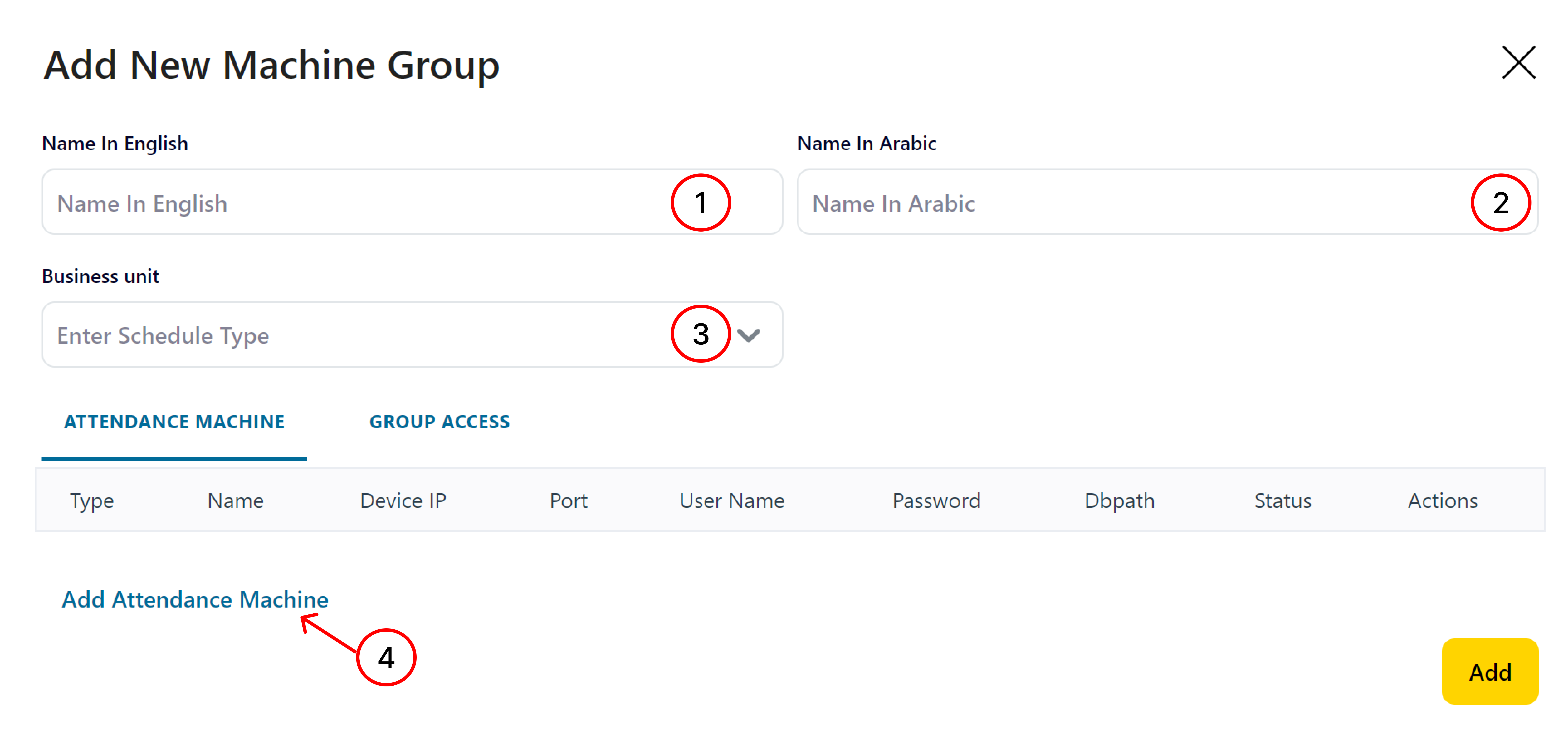This screenshot has height=747, width=1568.
Task: Click the Type column header
Action: [92, 500]
